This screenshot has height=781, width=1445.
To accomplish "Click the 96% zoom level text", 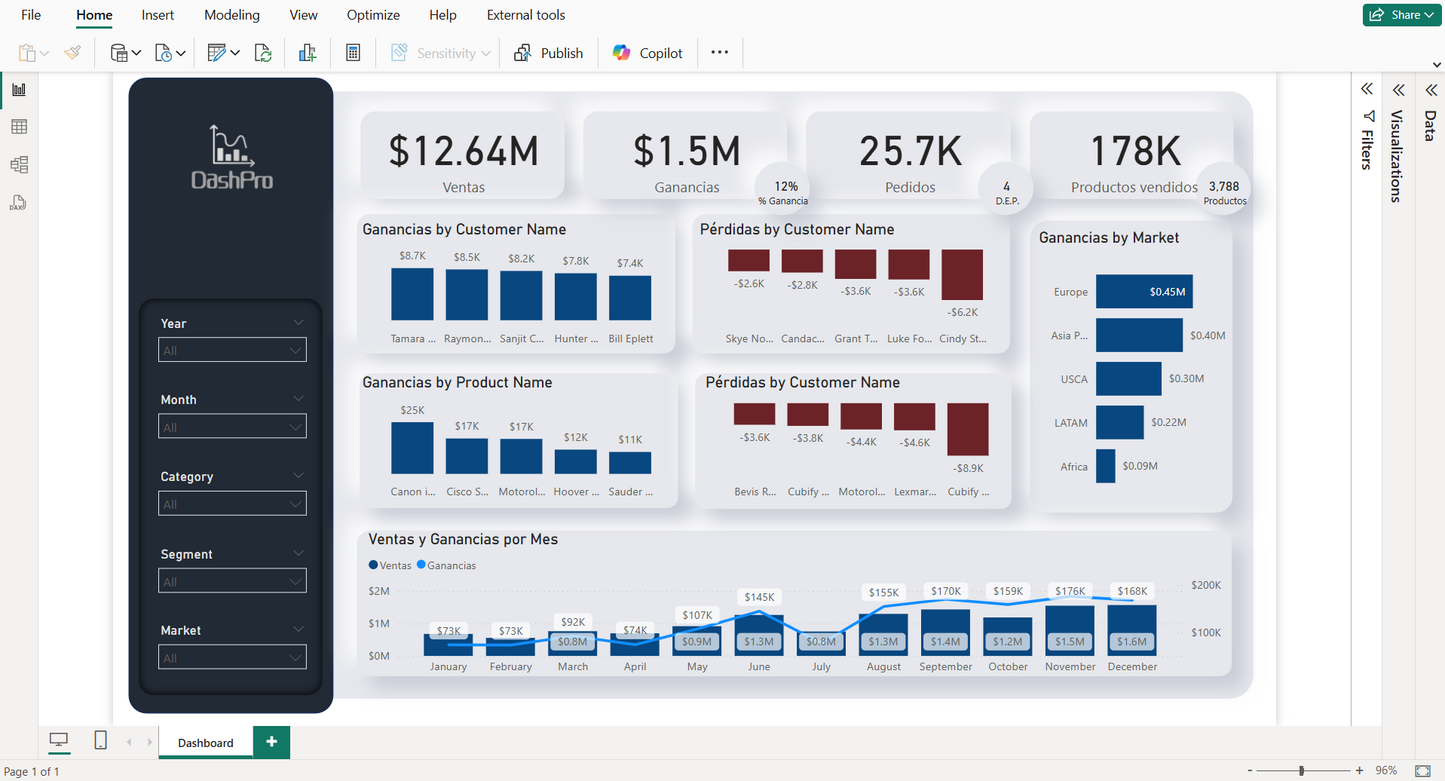I will coord(1387,771).
